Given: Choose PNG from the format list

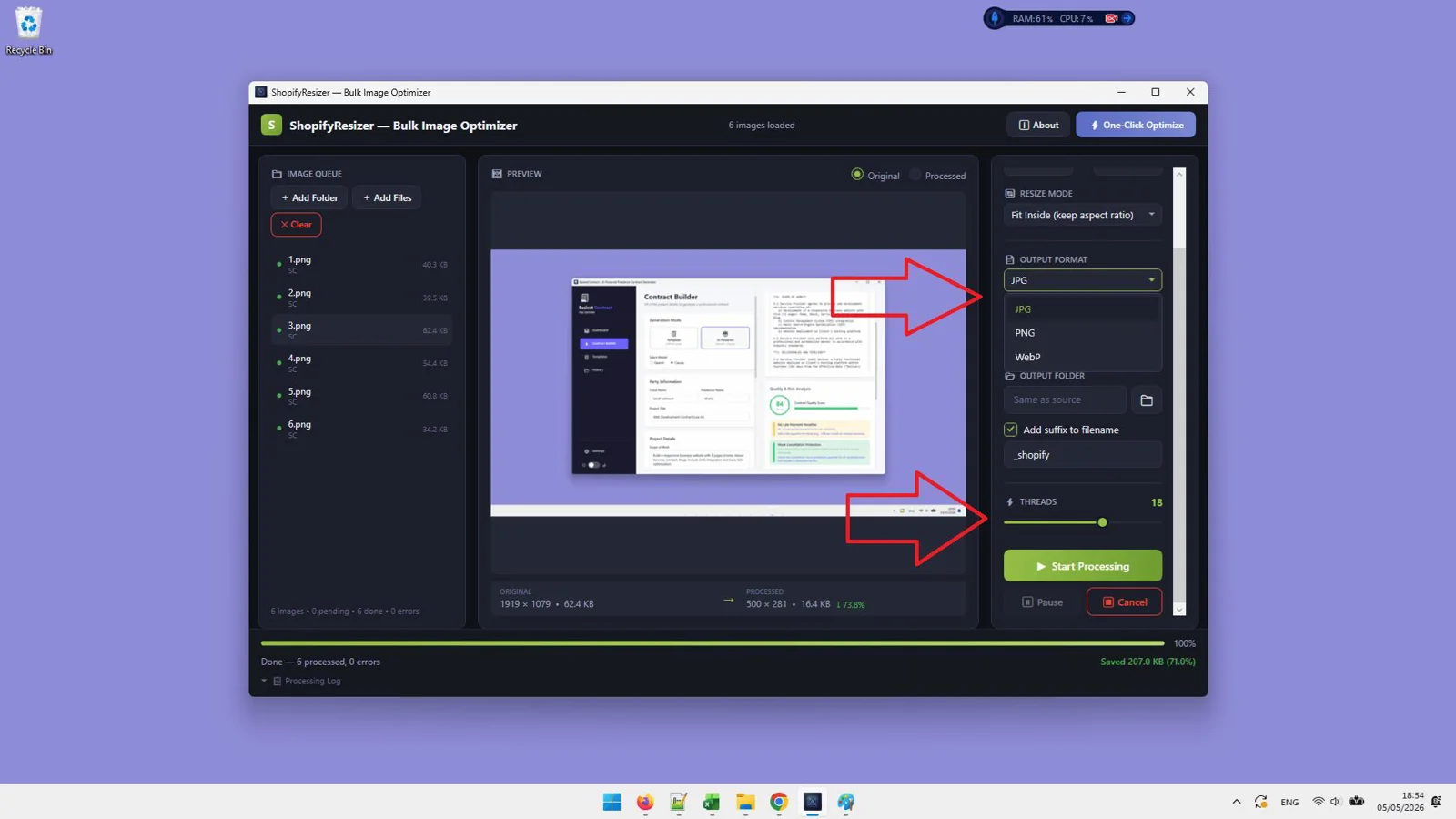Looking at the screenshot, I should coord(1083,333).
